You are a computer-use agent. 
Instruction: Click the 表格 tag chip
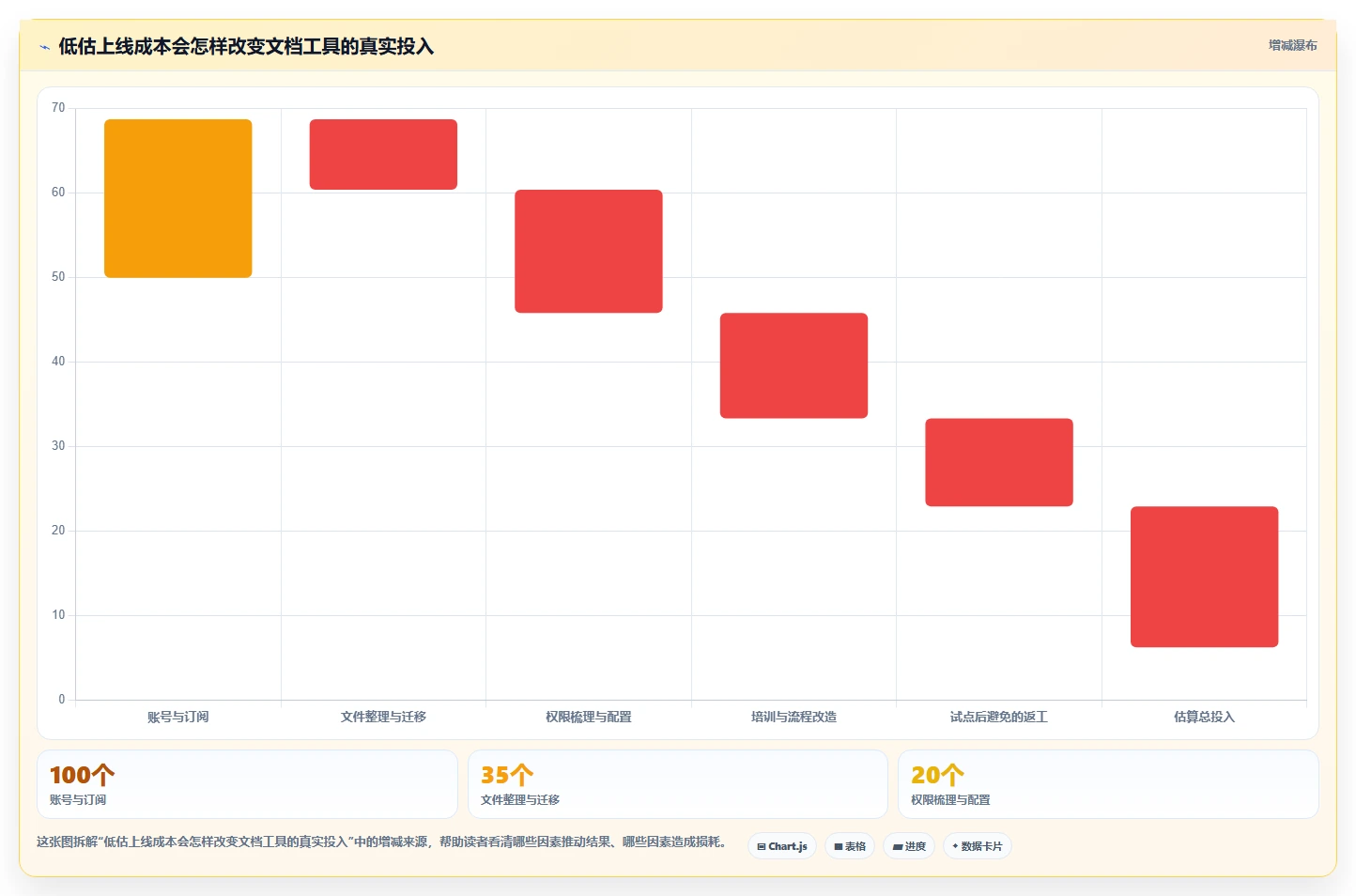(x=850, y=846)
